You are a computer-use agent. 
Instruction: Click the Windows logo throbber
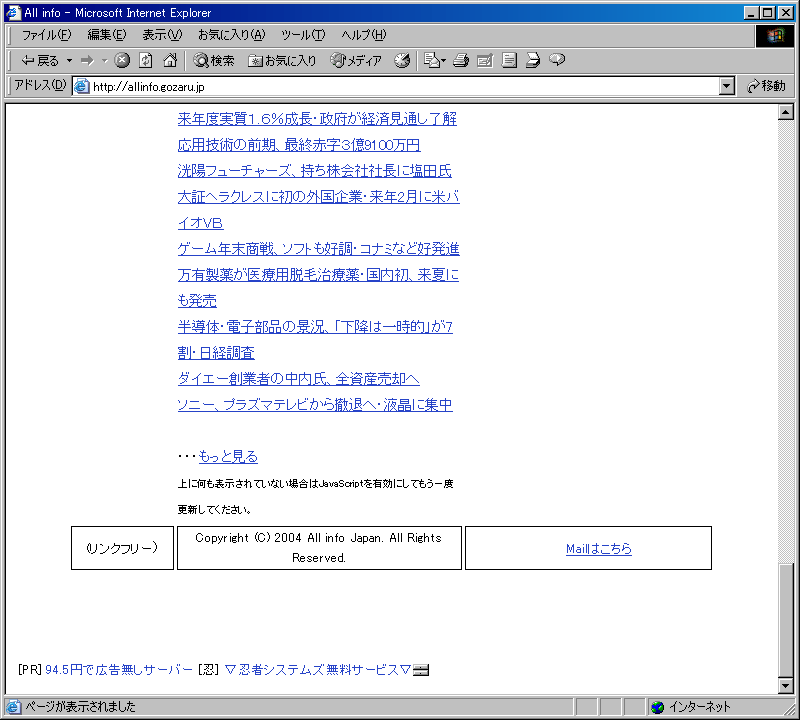[774, 35]
